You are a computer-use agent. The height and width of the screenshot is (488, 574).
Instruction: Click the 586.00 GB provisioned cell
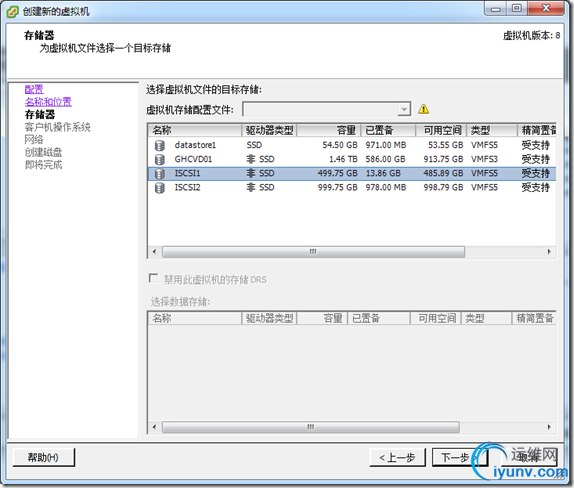pyautogui.click(x=385, y=159)
